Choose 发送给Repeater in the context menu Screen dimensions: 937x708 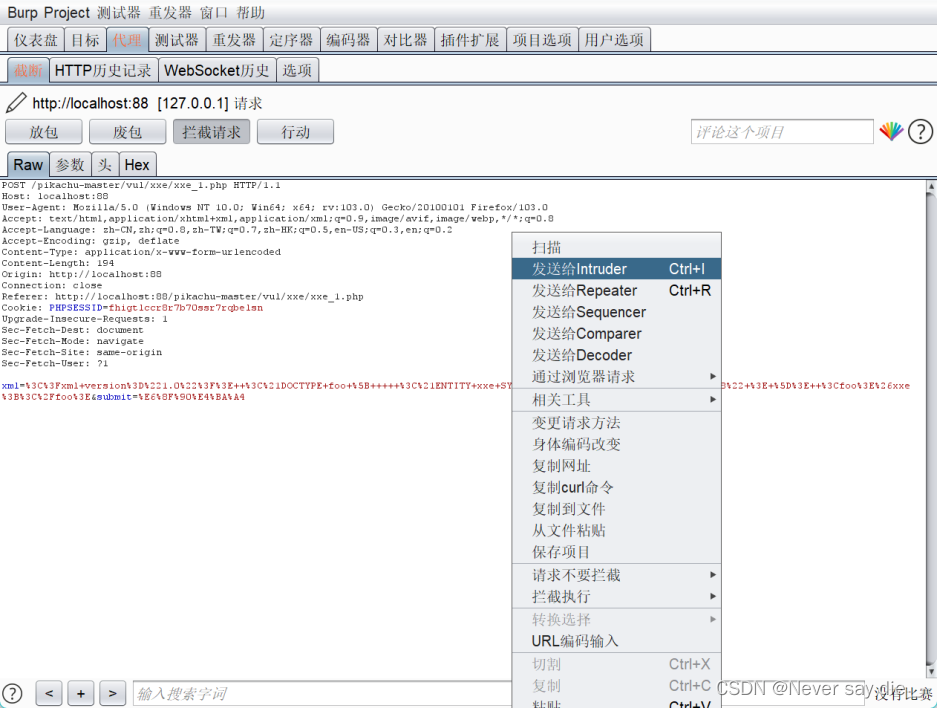coord(617,290)
